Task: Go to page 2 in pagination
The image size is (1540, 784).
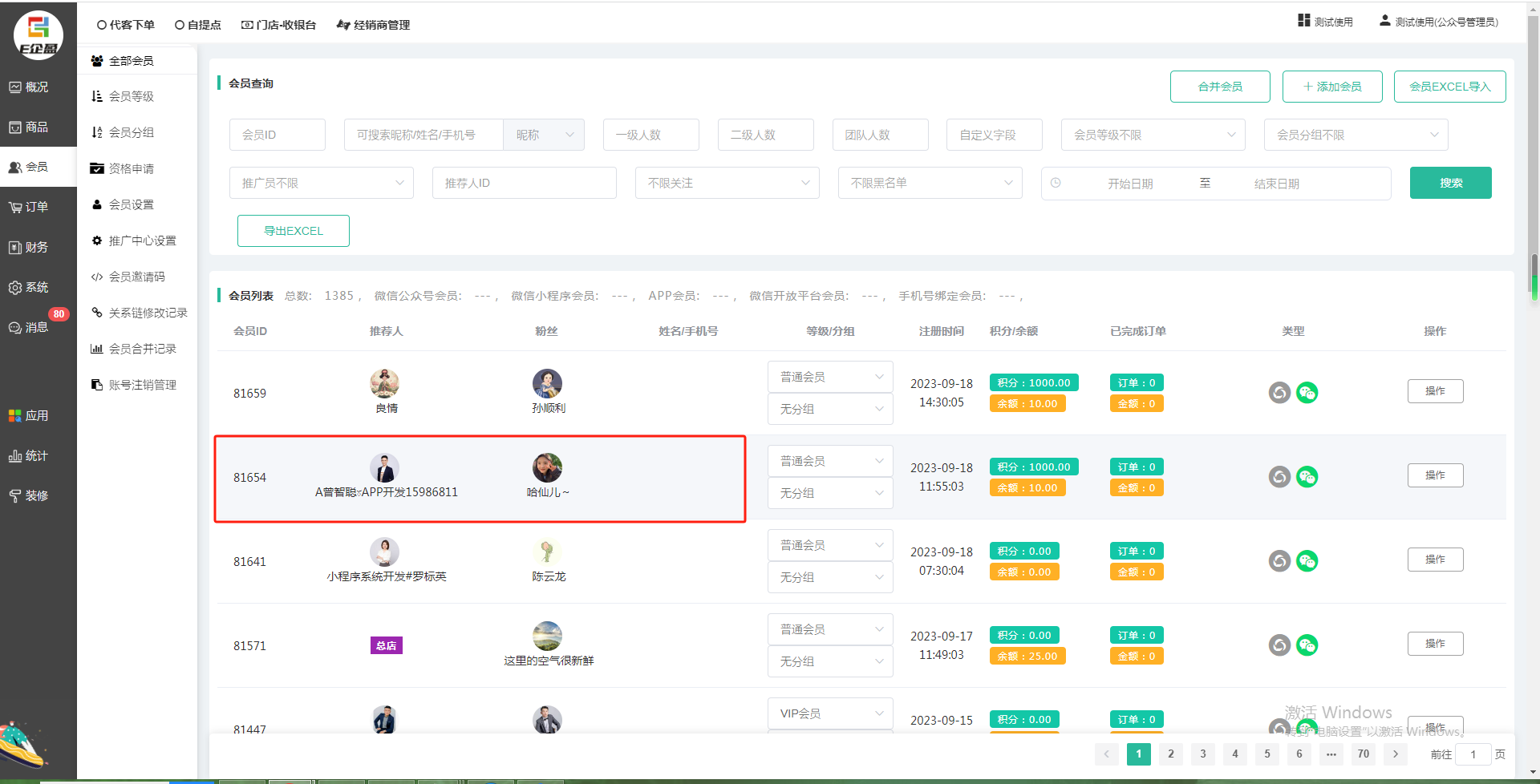Action: click(1170, 754)
